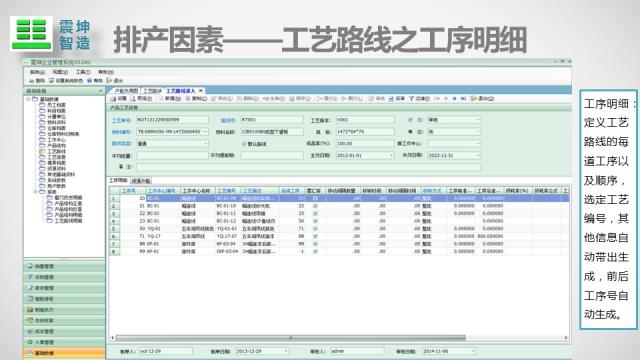Screen dimensions: 640x360
Task: Open the 路线类型 dropdown showing 普通
Action: [x=205, y=144]
